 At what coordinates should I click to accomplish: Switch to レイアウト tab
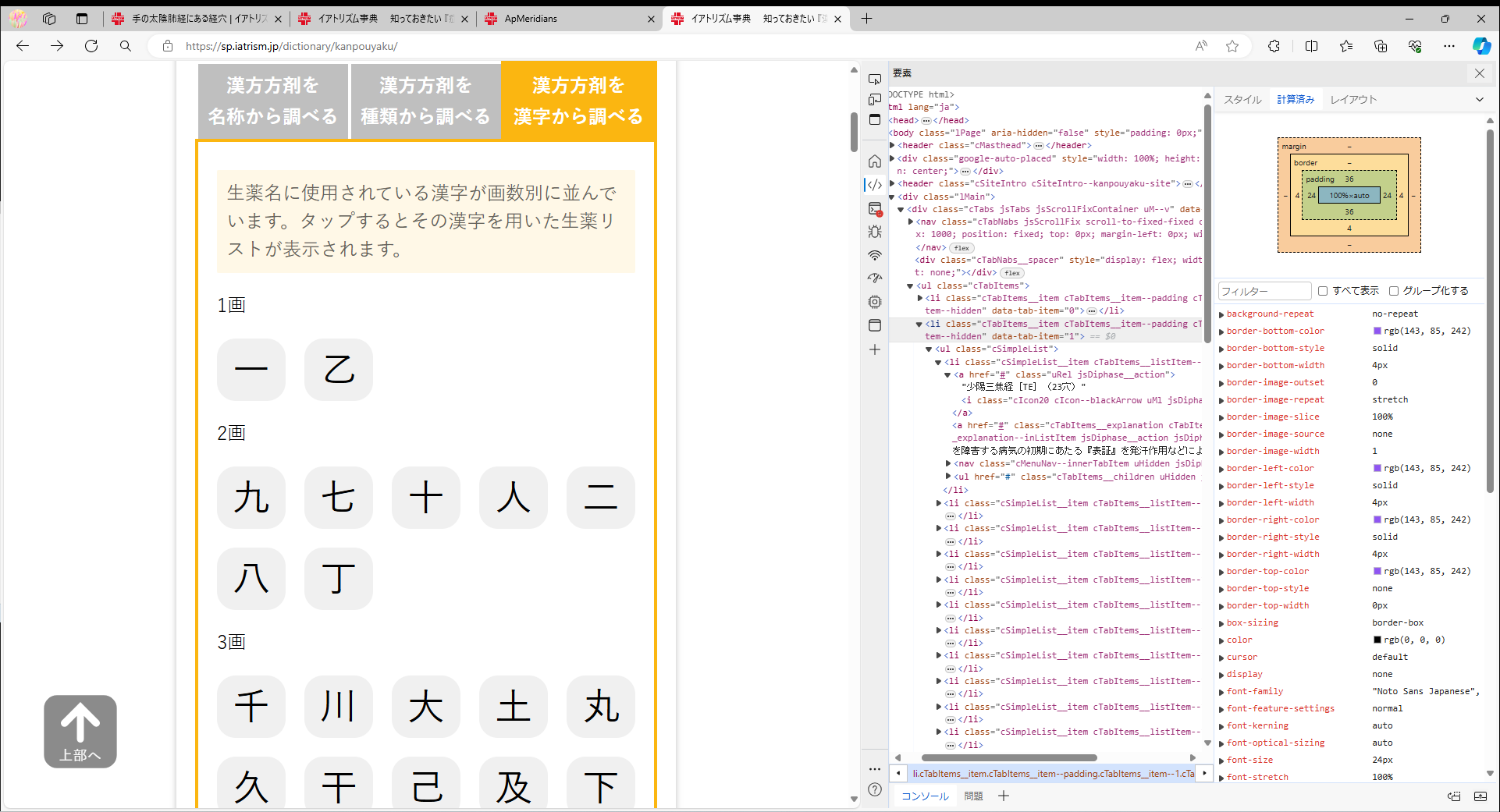[1353, 99]
